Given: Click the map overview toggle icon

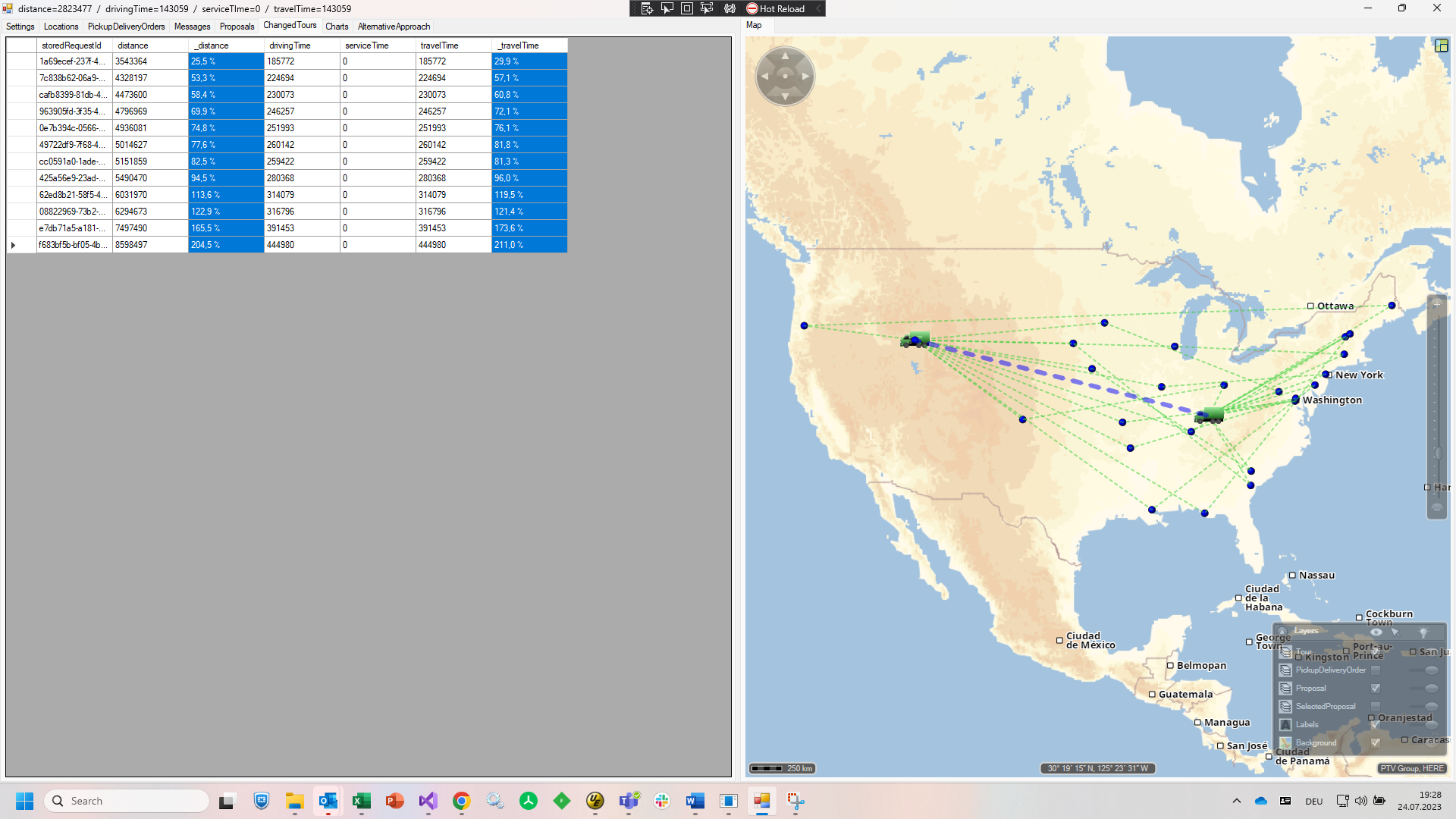Looking at the screenshot, I should (1441, 45).
